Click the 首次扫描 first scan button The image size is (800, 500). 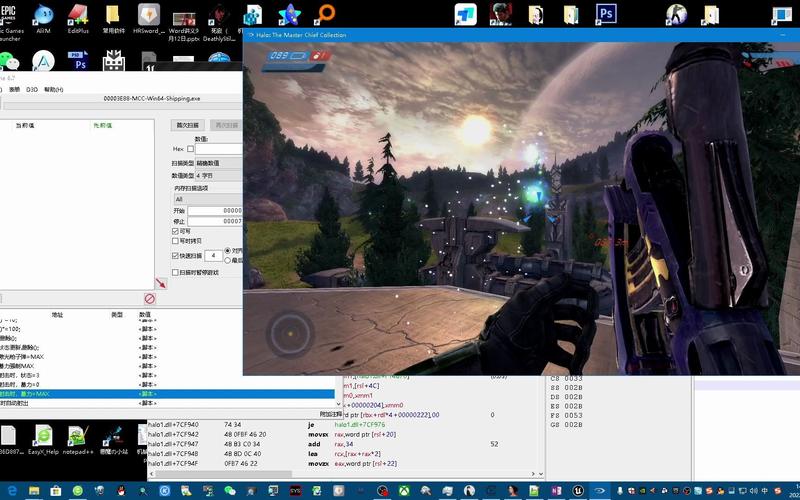pyautogui.click(x=189, y=125)
